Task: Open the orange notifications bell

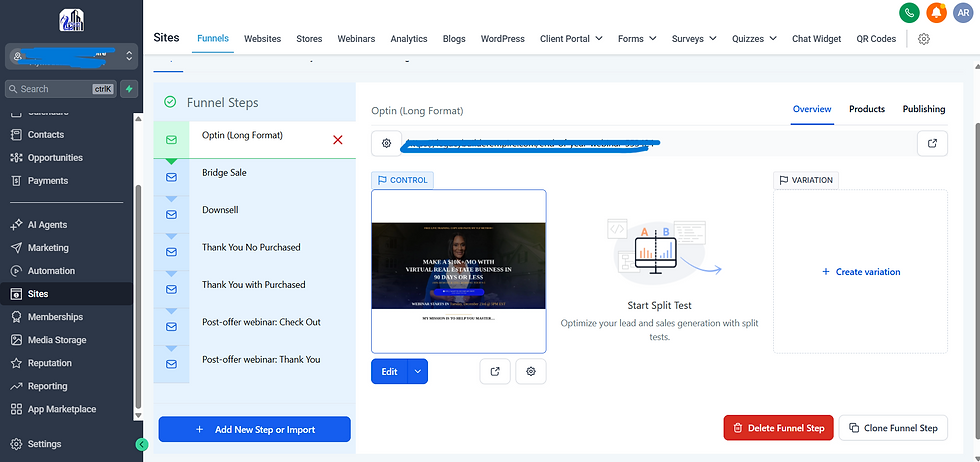Action: point(936,13)
